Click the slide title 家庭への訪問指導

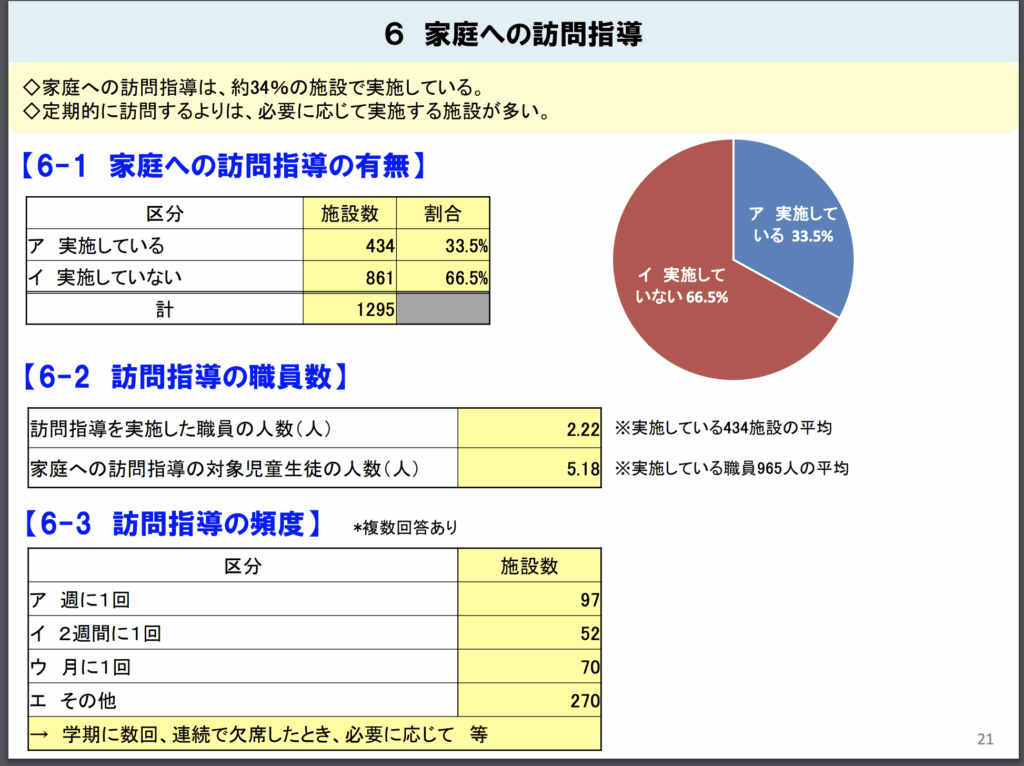(x=512, y=34)
